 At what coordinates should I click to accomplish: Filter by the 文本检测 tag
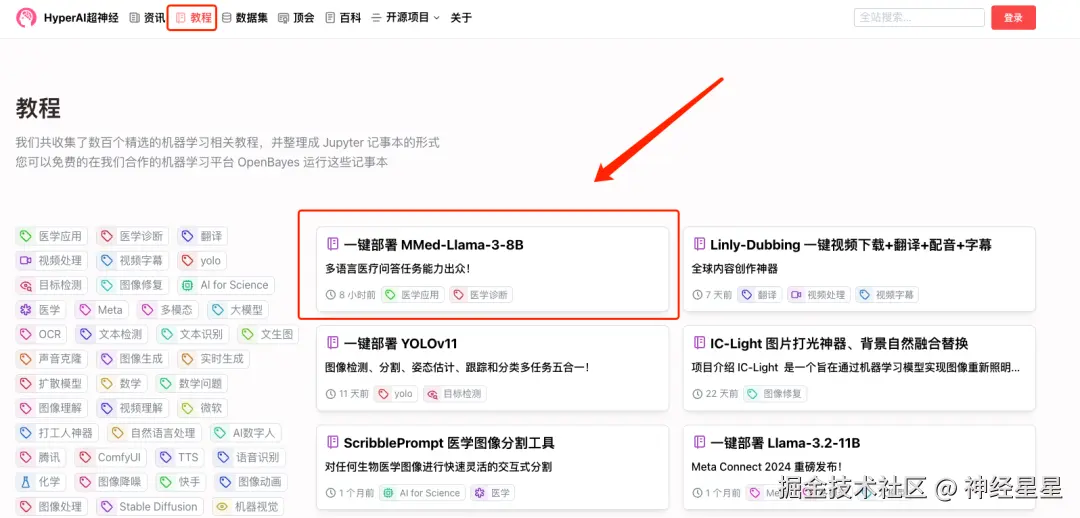click(x=112, y=335)
